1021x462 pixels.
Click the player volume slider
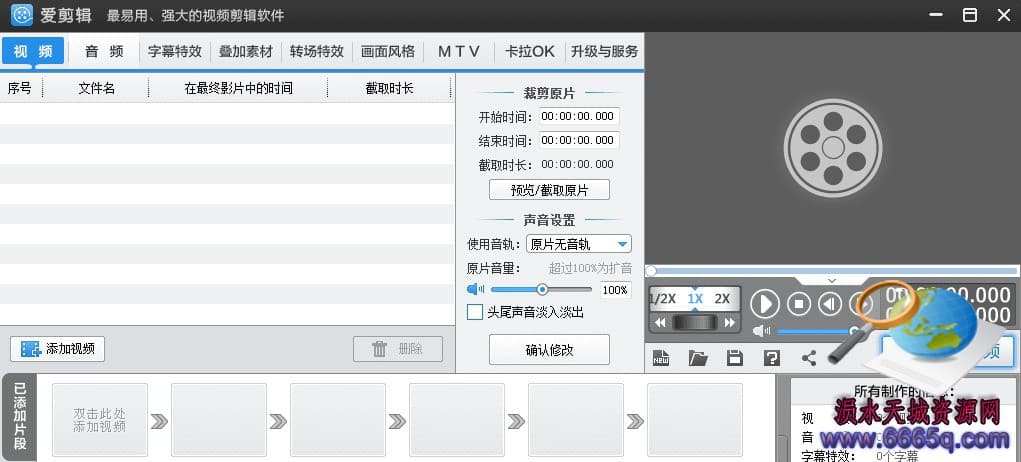click(817, 331)
